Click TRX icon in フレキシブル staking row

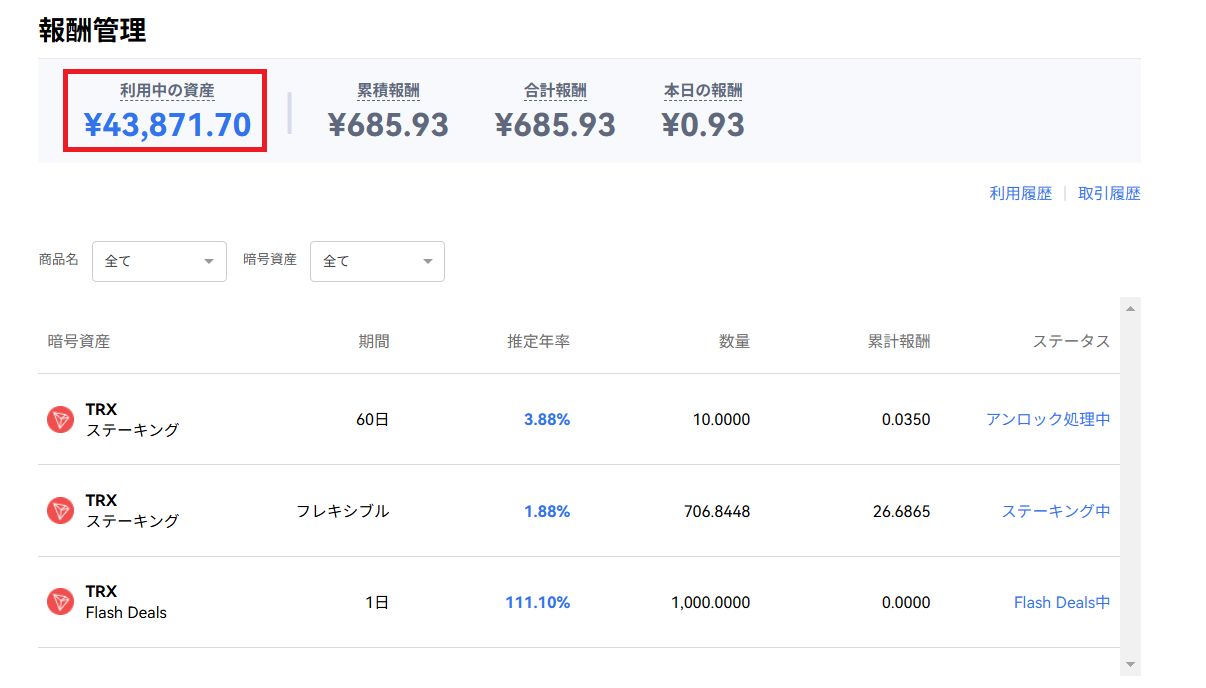pyautogui.click(x=61, y=511)
